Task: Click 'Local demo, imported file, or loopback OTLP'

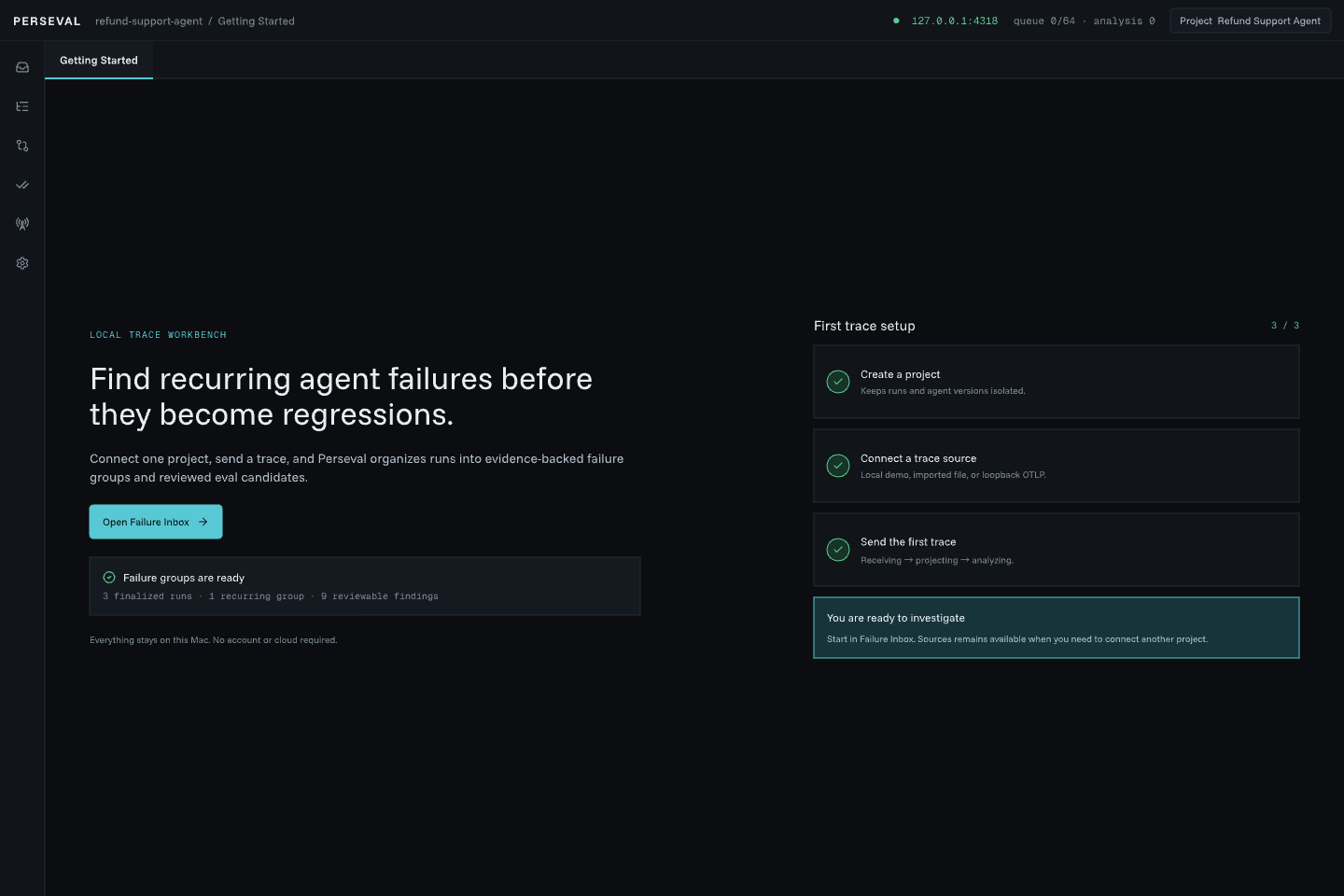Action: pos(953,475)
